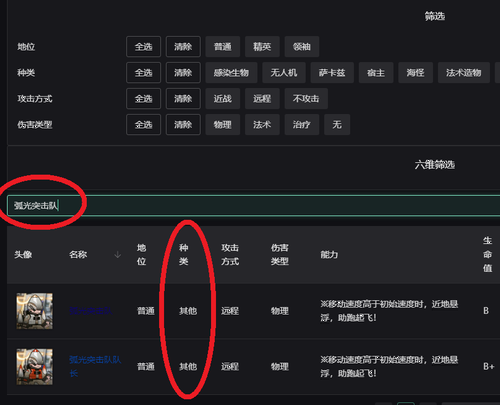Toggle the 近战 attack filter
Image resolution: width=500 pixels, height=405 pixels.
(223, 99)
